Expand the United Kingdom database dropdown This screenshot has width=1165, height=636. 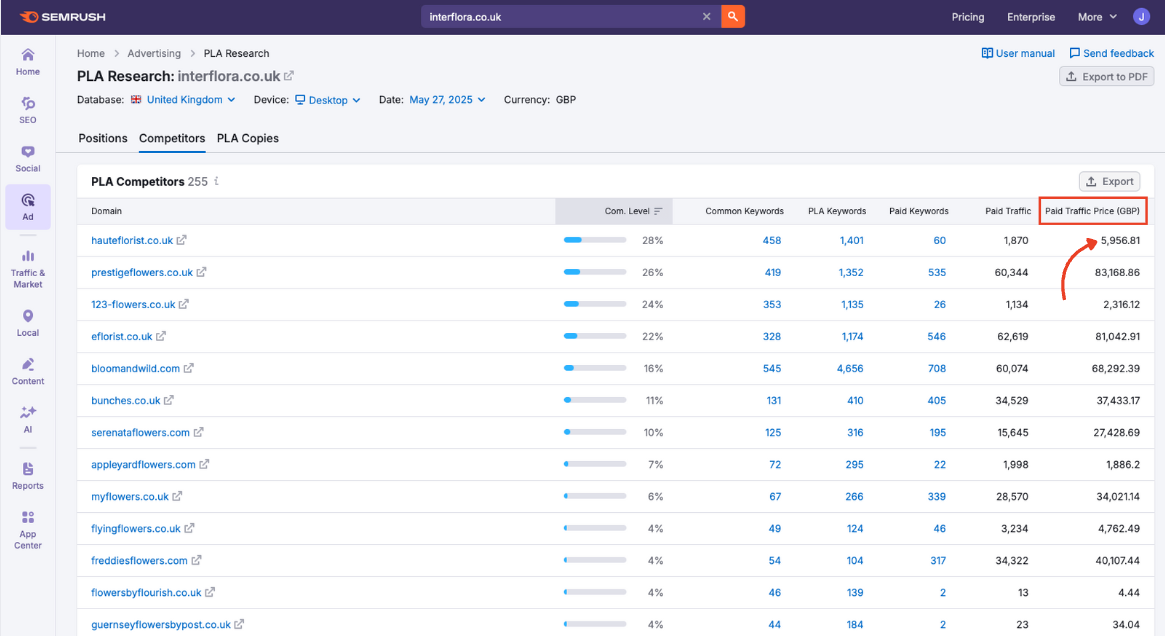coord(190,100)
